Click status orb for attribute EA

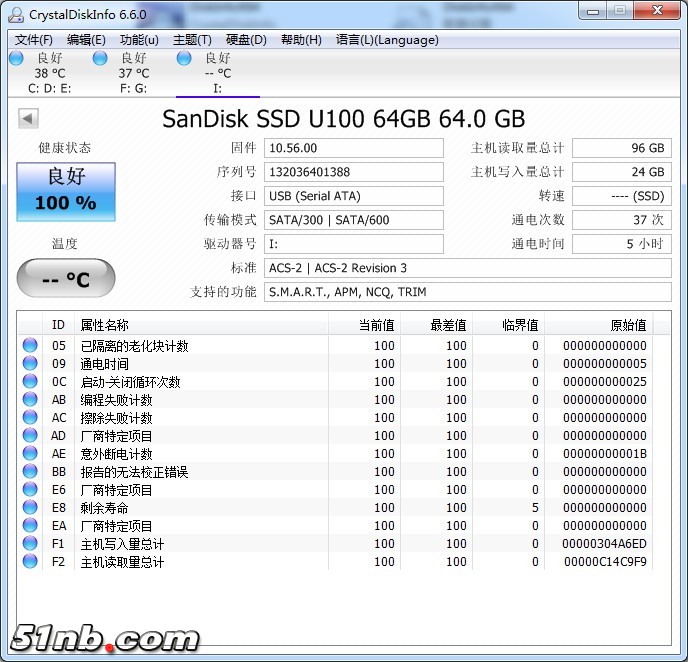(x=30, y=525)
